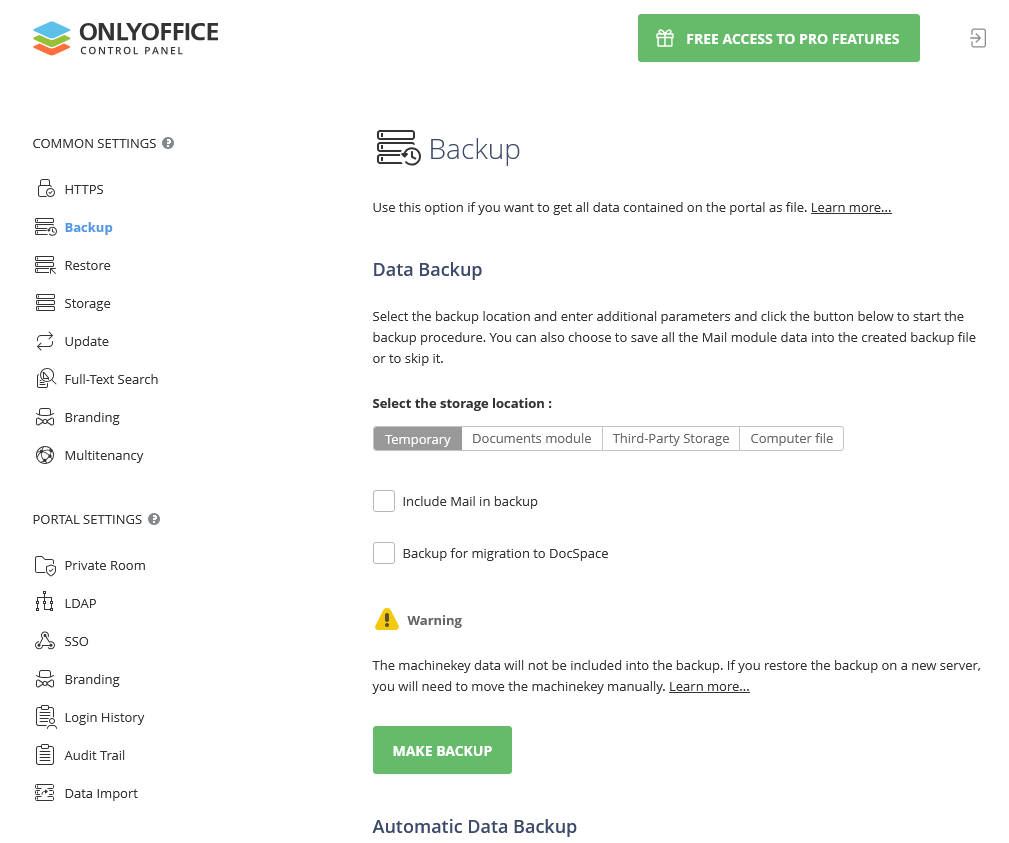This screenshot has width=1009, height=843.
Task: Enable Include Mail in backup checkbox
Action: tap(384, 501)
